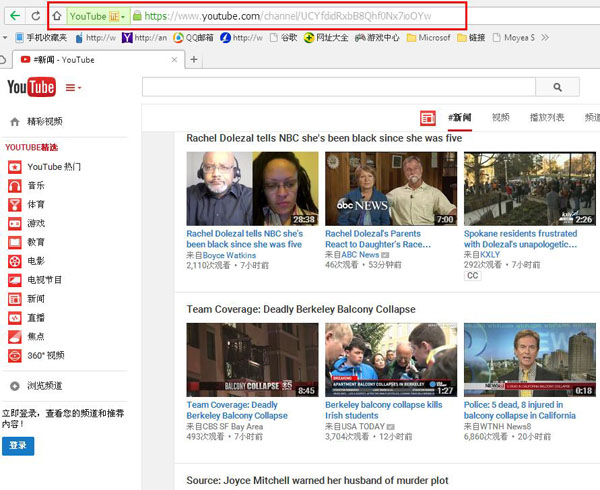The width and height of the screenshot is (600, 490).
Task: Click the red news channel icon
Action: [428, 118]
